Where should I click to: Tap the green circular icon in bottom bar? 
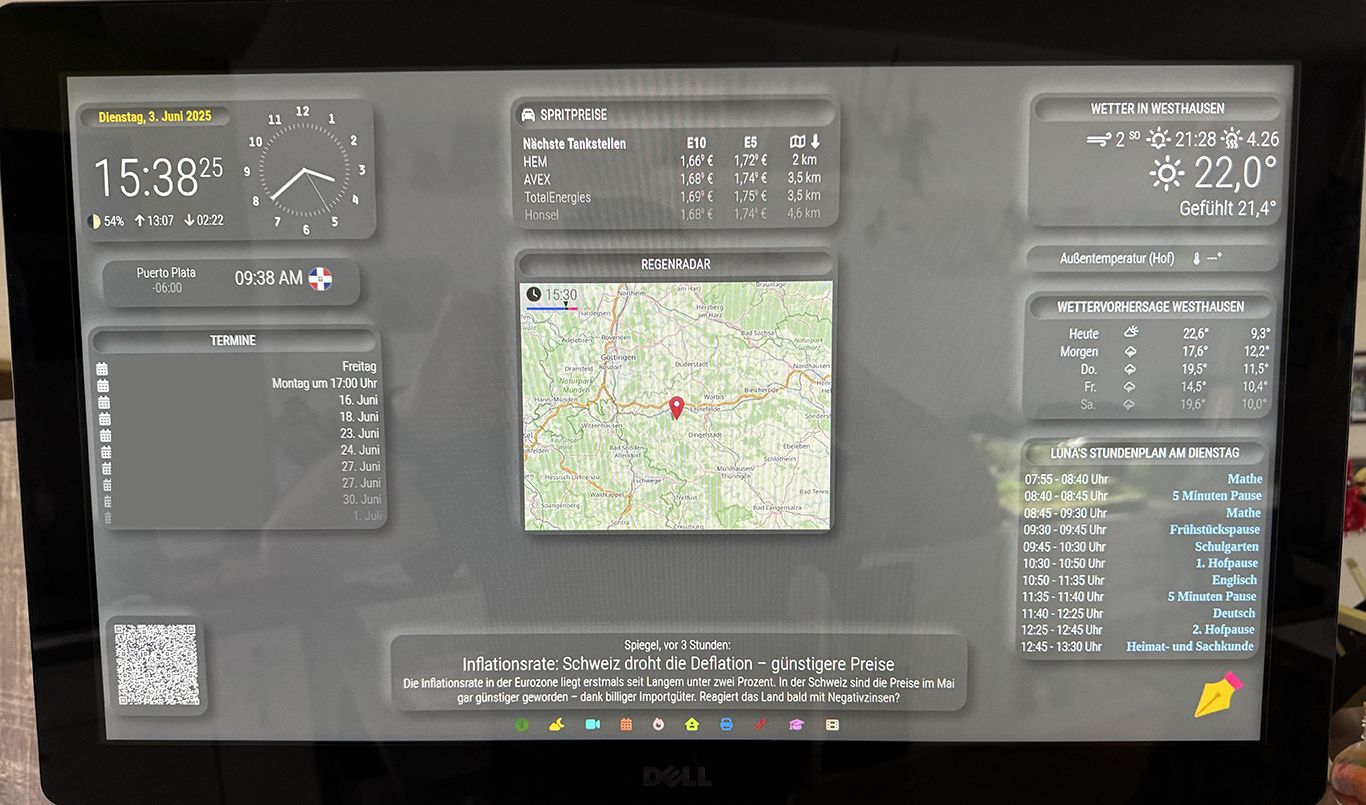[522, 724]
